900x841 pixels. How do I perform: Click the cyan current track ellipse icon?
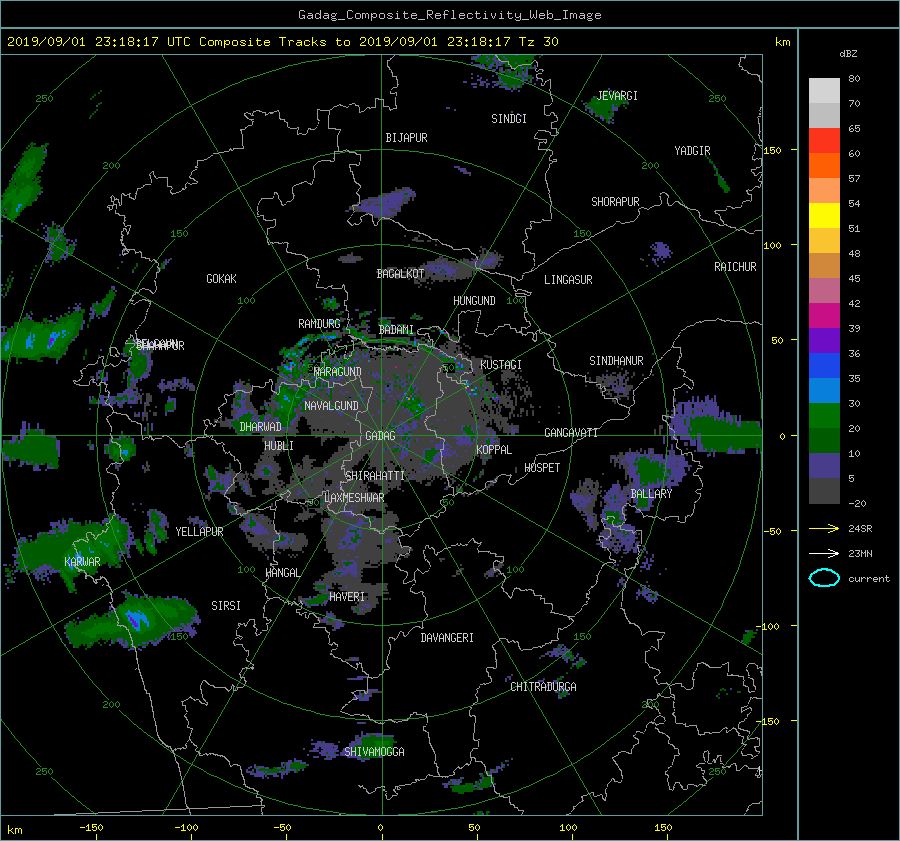(824, 578)
